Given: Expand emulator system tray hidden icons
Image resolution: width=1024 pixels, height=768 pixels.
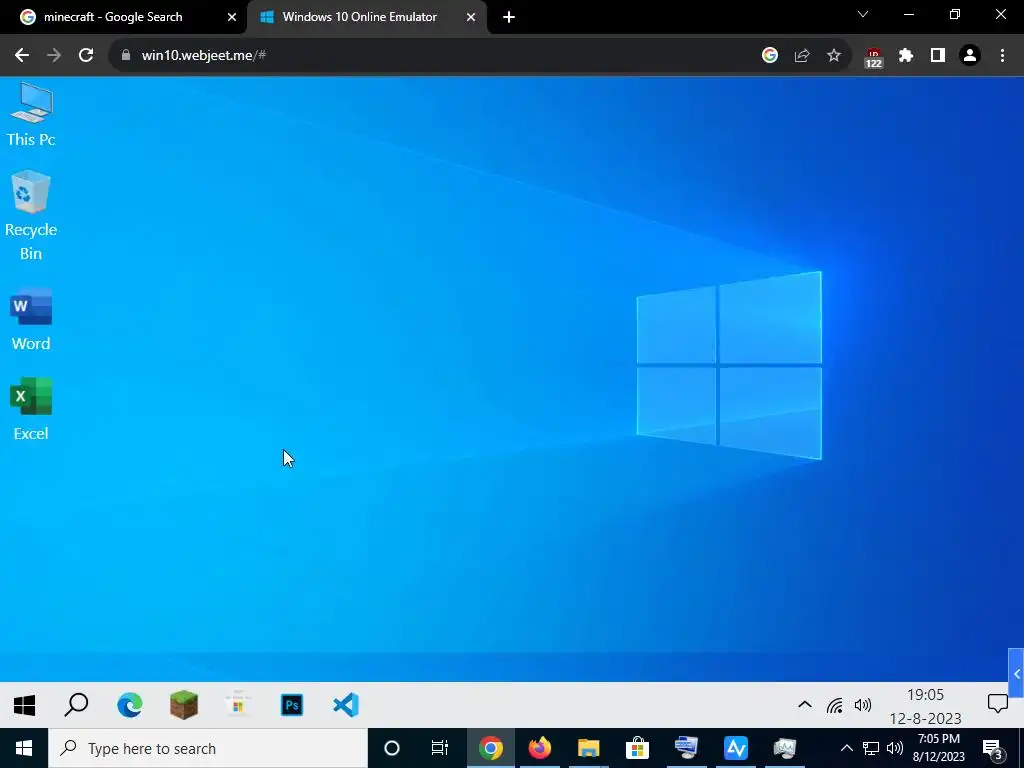Looking at the screenshot, I should [805, 705].
